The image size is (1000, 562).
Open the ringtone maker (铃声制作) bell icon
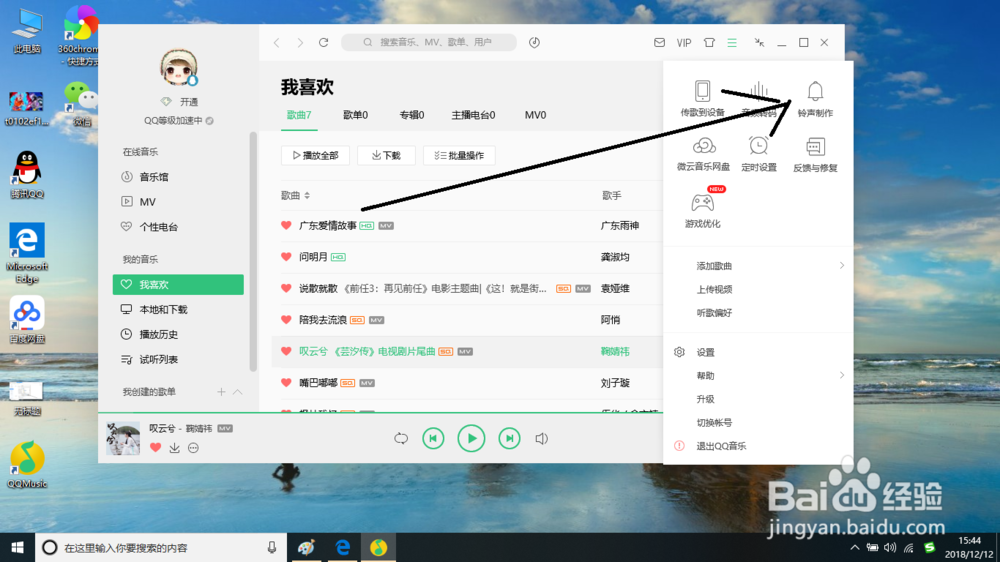(x=815, y=92)
